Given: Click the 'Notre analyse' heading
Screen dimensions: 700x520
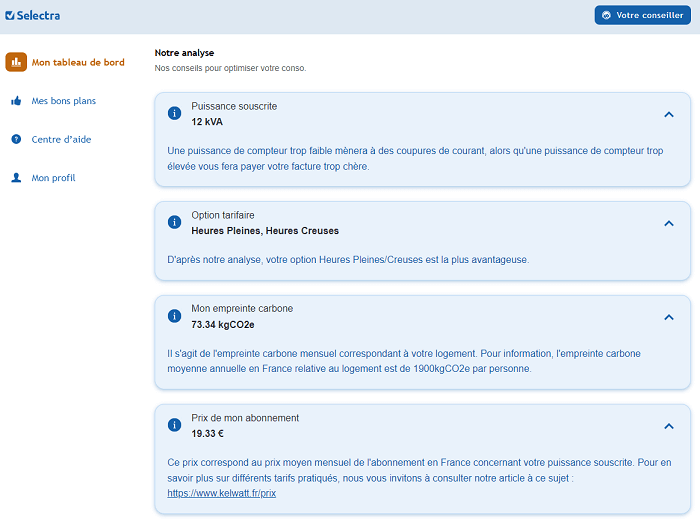Looking at the screenshot, I should (x=184, y=53).
